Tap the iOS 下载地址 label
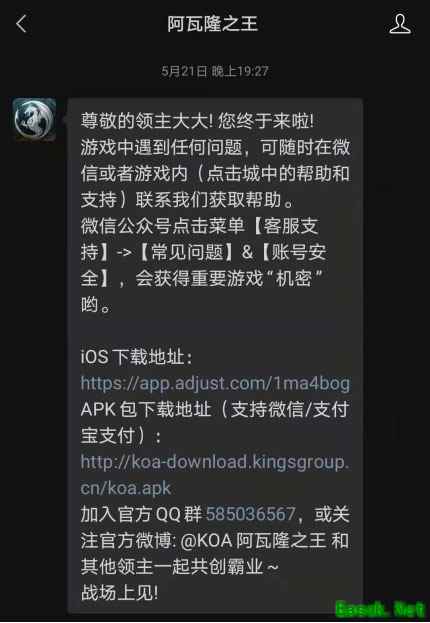Image resolution: width=430 pixels, height=623 pixels. [x=136, y=357]
